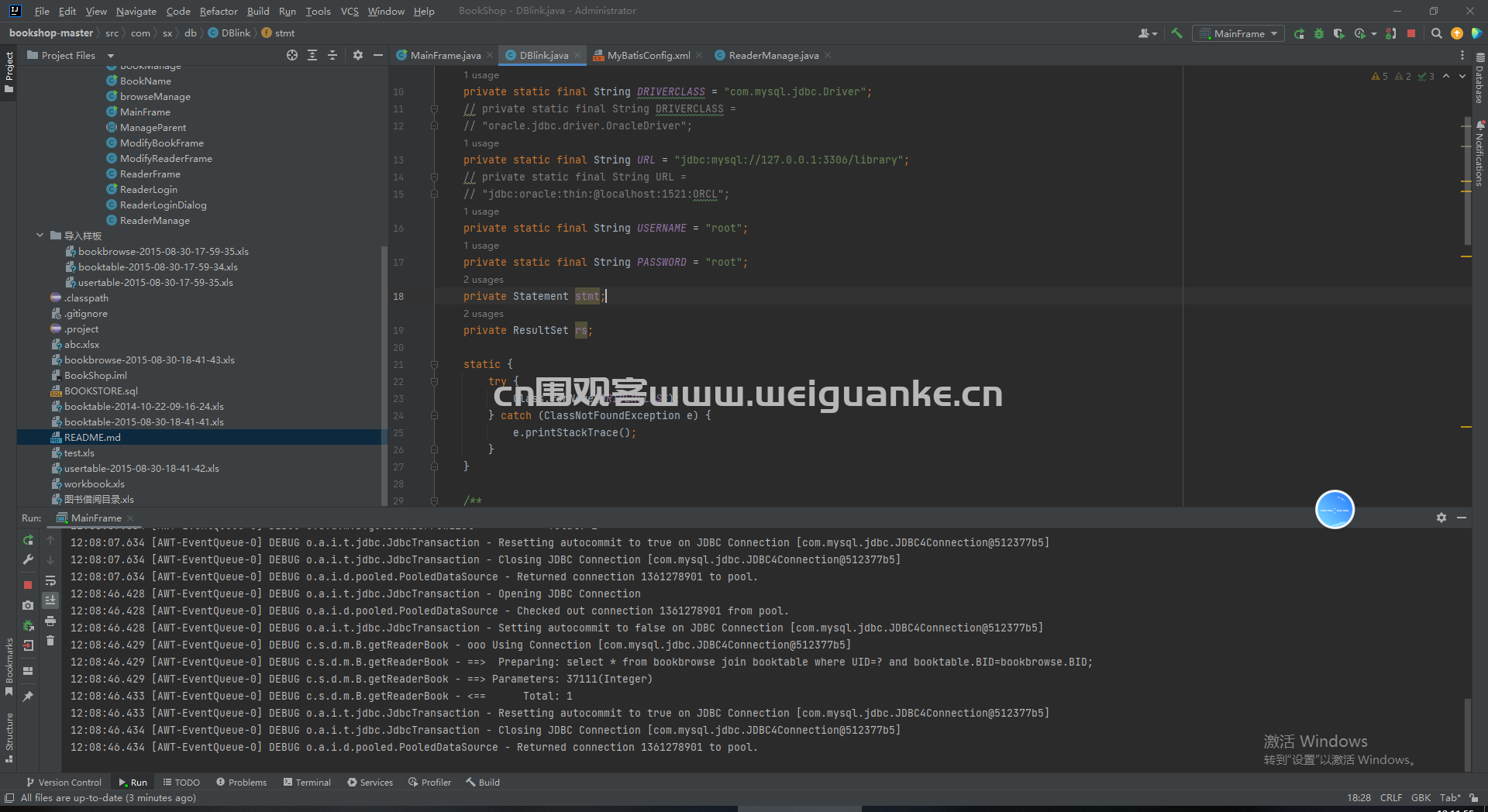Image resolution: width=1488 pixels, height=812 pixels.
Task: Switch to MainFrame.java tab
Action: click(445, 55)
